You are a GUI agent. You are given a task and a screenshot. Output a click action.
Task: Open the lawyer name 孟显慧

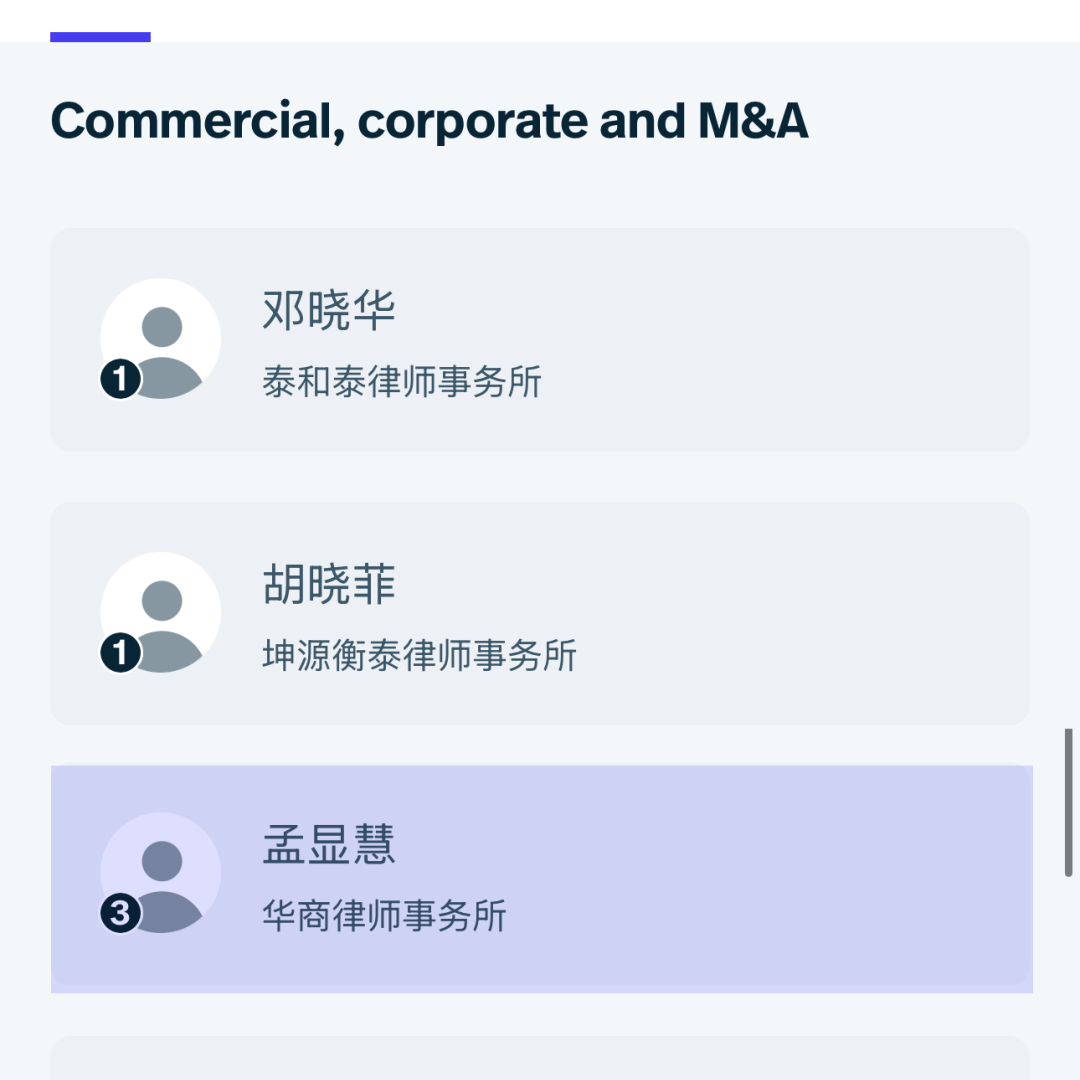pos(329,845)
